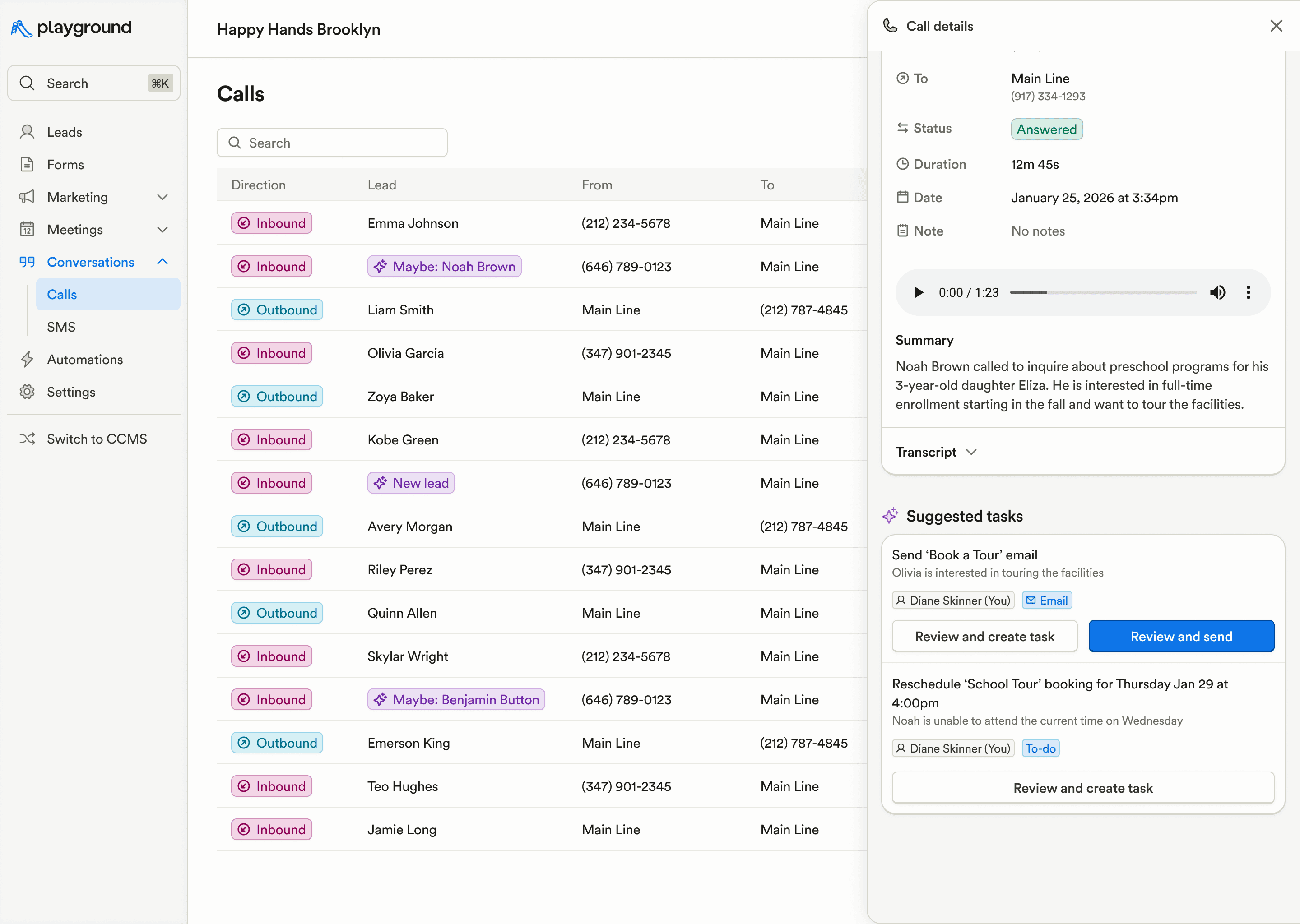Click the Forms document icon
The image size is (1300, 924).
[x=28, y=164]
